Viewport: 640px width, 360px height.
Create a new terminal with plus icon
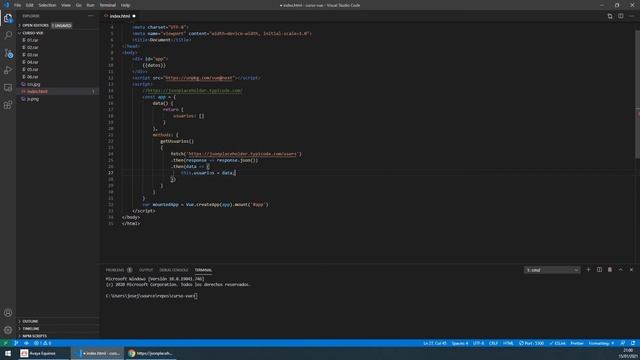coord(588,270)
